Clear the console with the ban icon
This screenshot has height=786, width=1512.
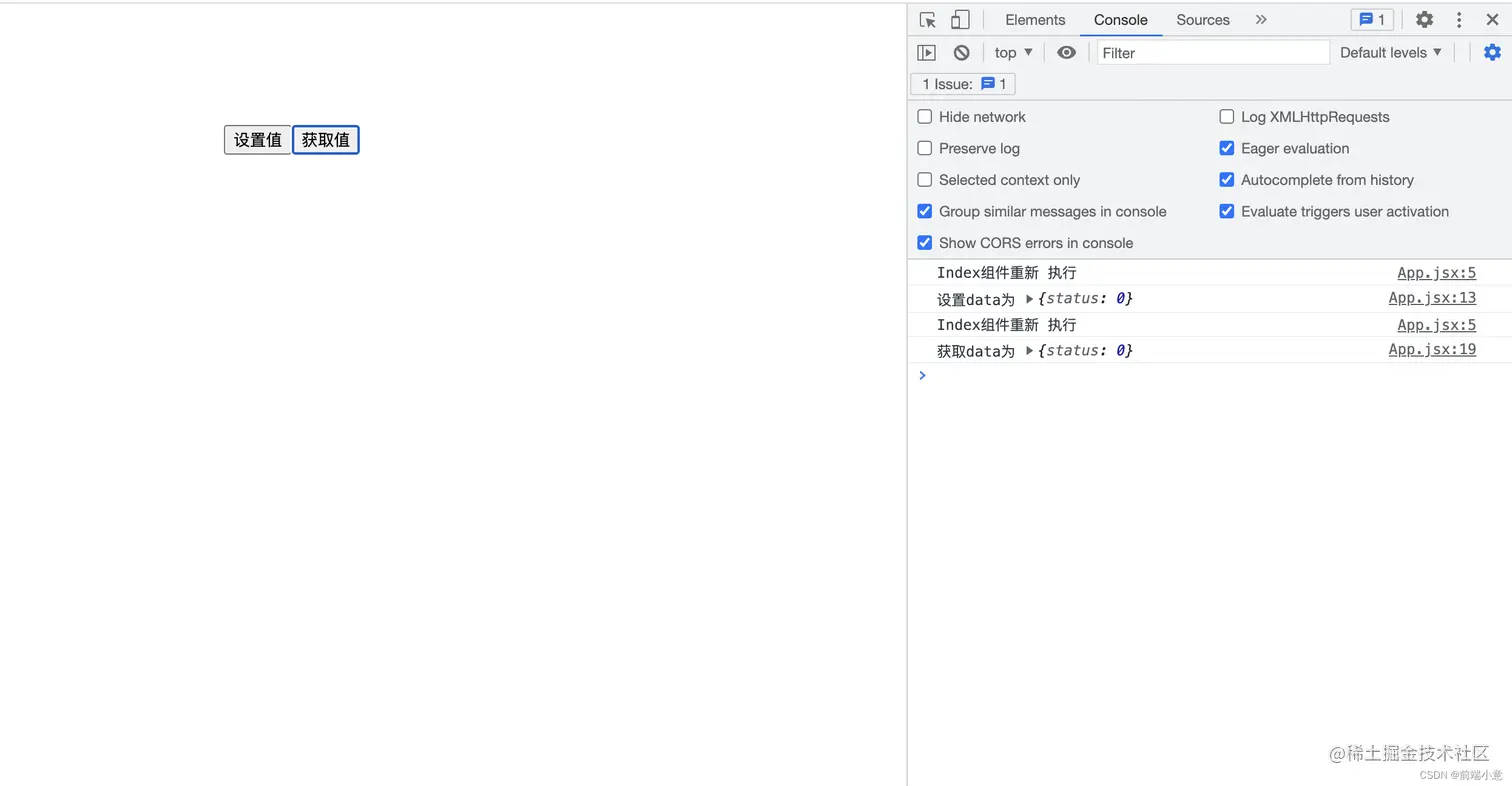(x=961, y=53)
